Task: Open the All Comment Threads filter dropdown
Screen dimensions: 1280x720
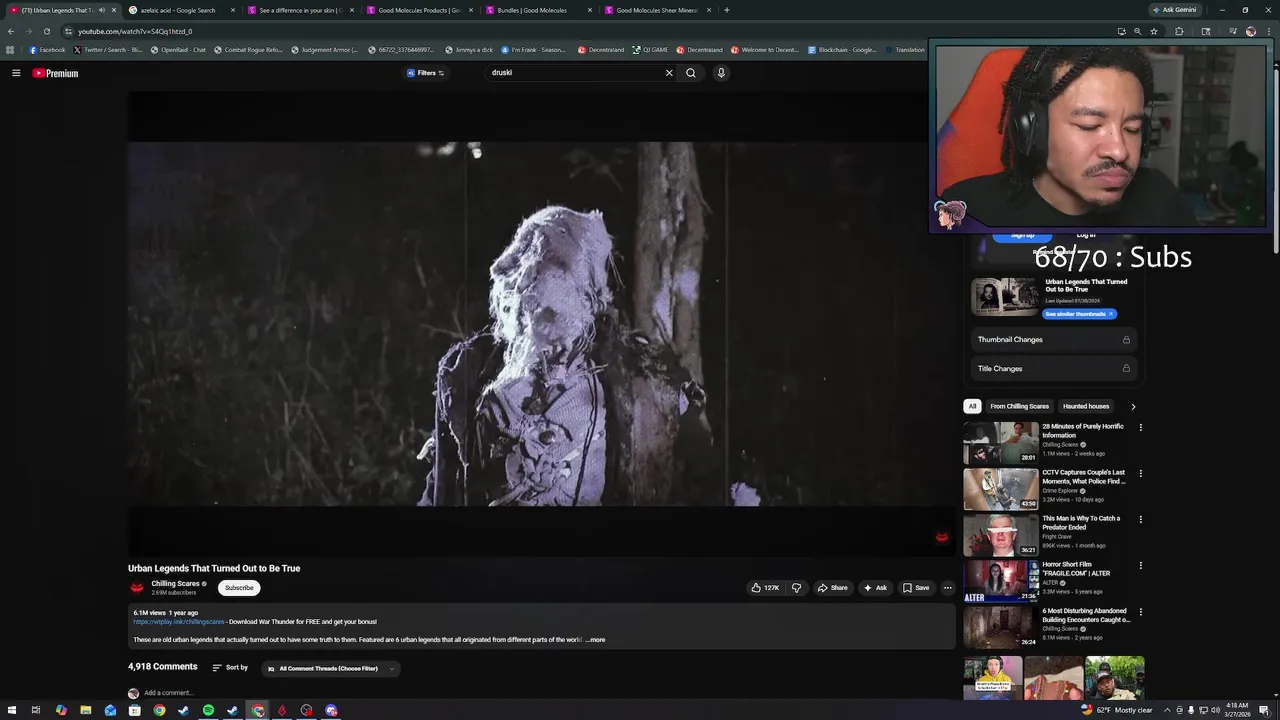Action: click(330, 668)
